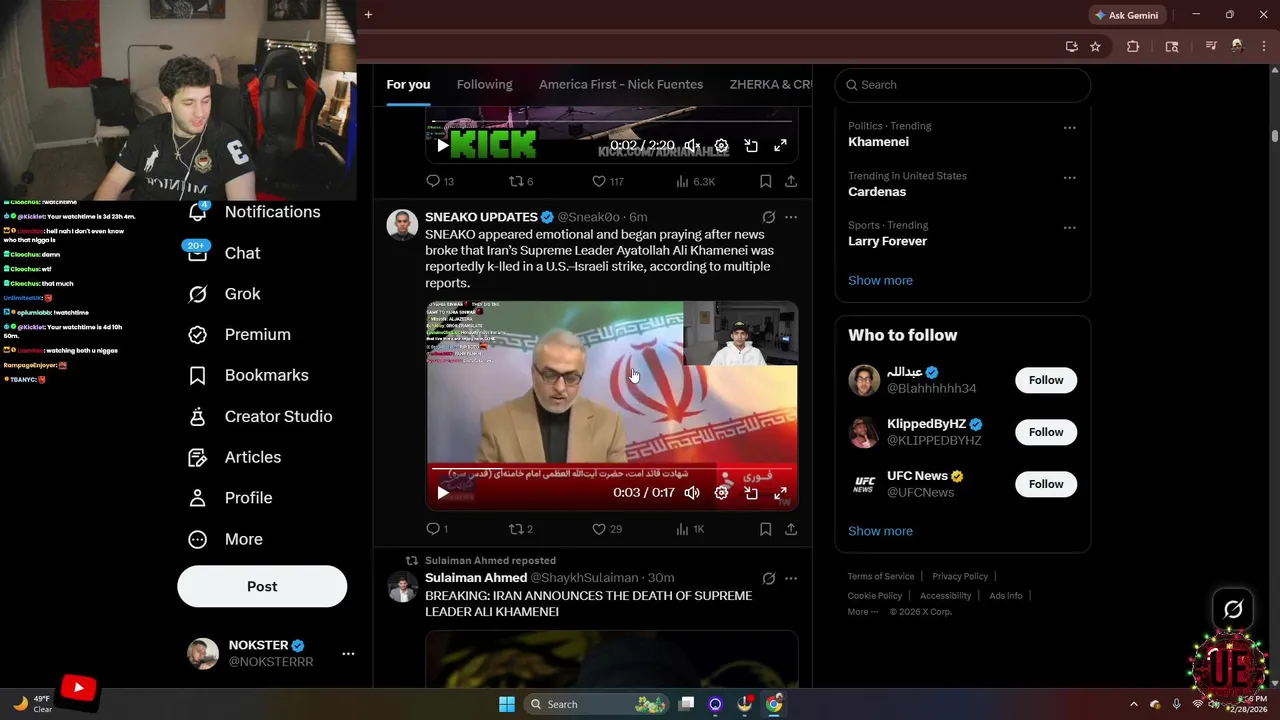The image size is (1280, 720).
Task: View analytics of SNEAKO UPDATES post
Action: pos(682,529)
